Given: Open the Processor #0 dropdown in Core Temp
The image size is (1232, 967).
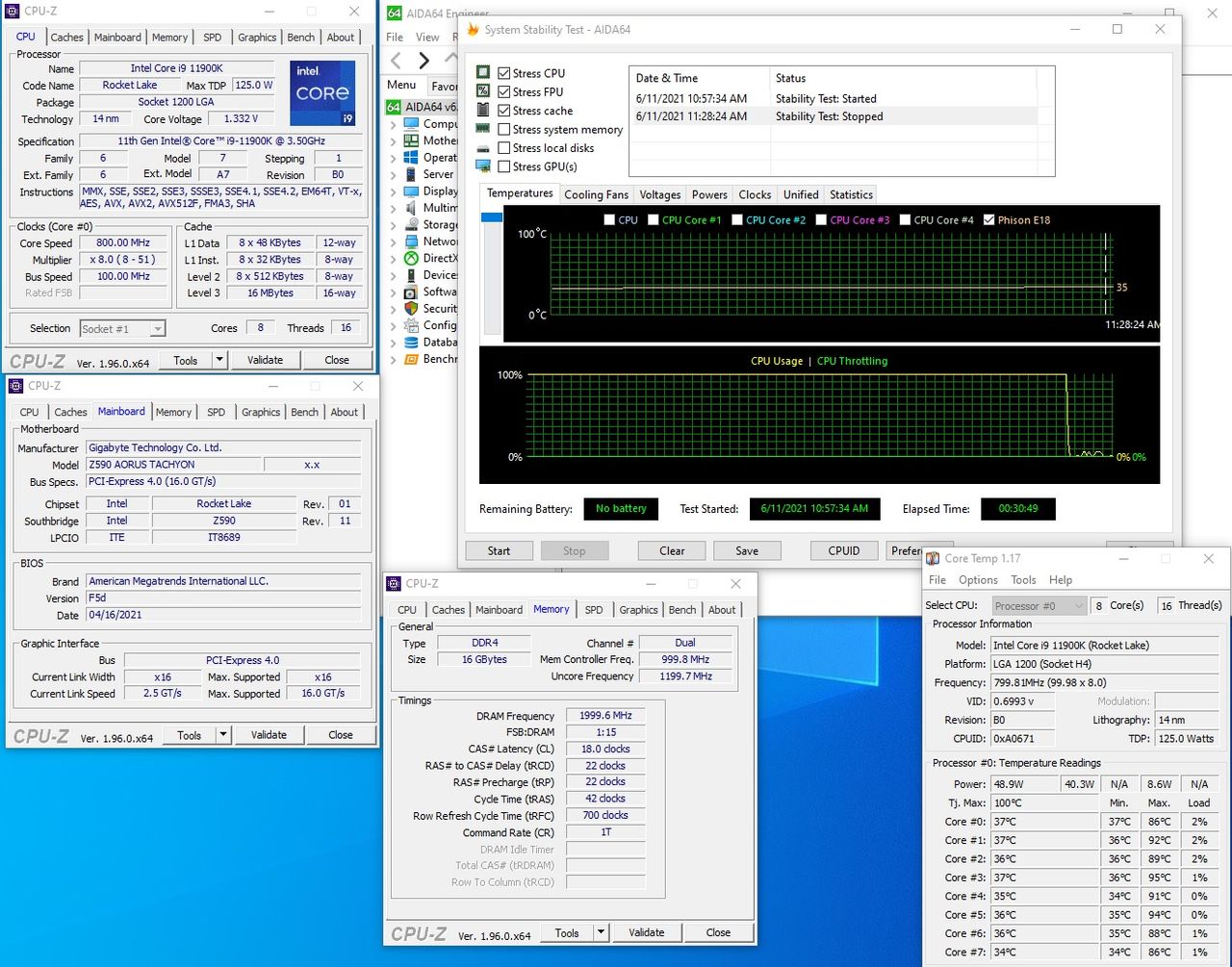Looking at the screenshot, I should click(x=1038, y=606).
